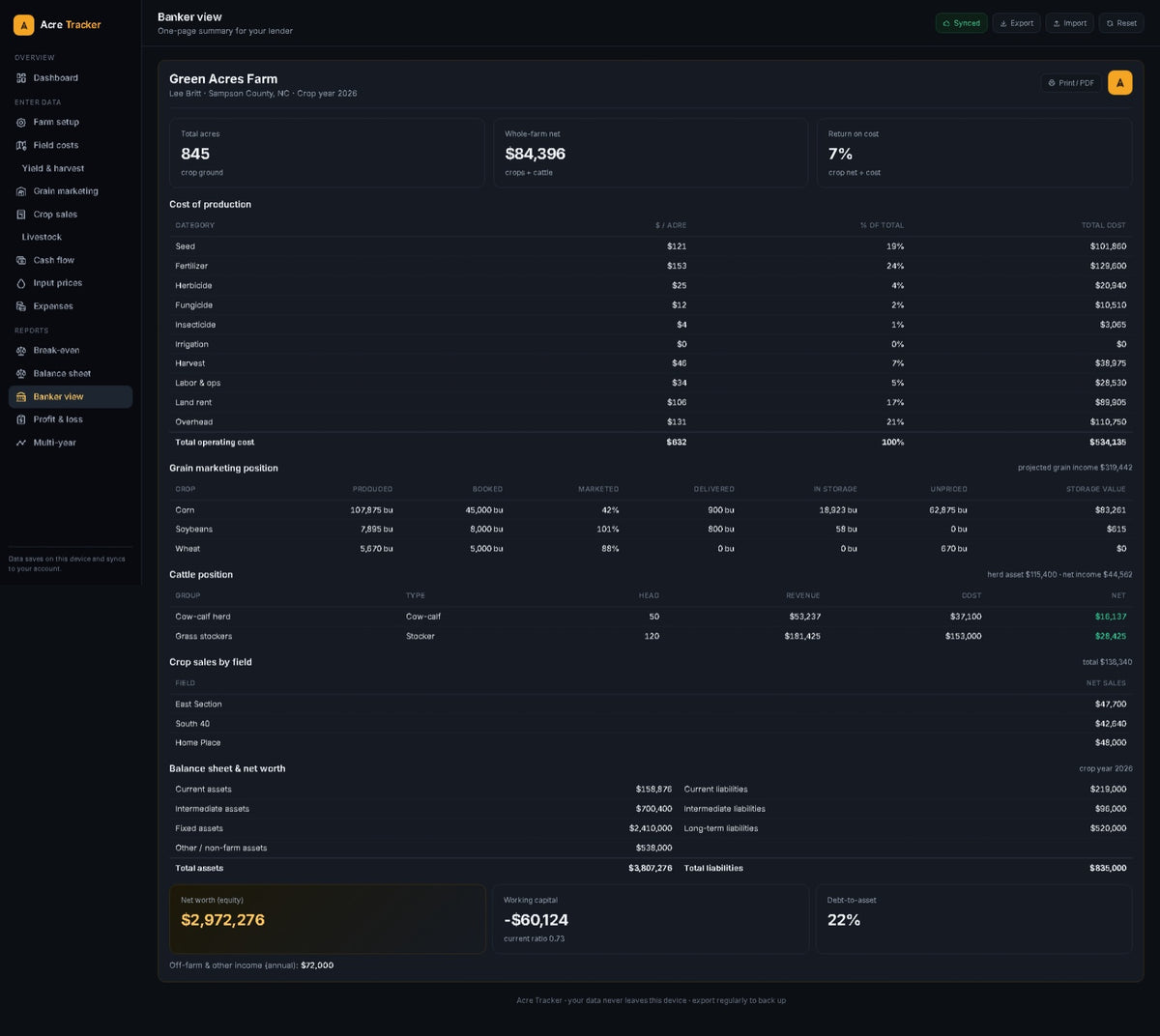Click South 40 net sales $42,640
Image resolution: width=1160 pixels, height=1036 pixels.
(1111, 724)
